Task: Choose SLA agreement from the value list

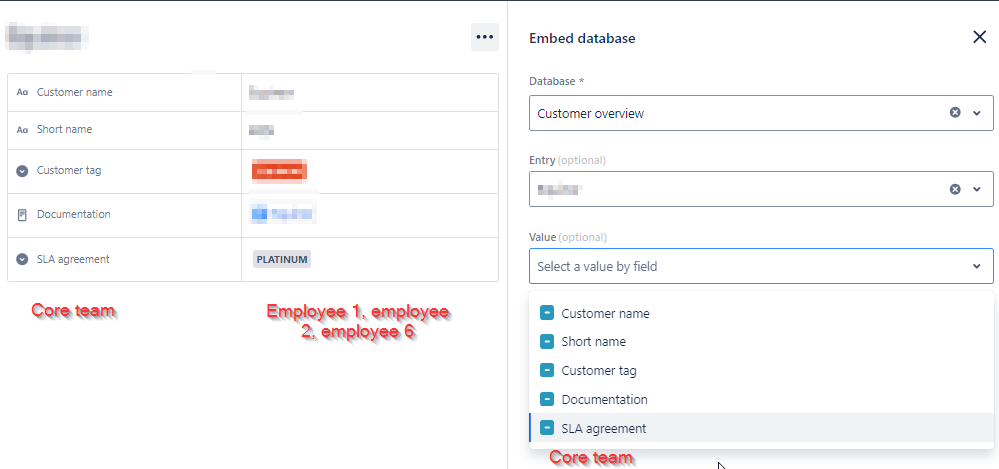Action: coord(761,428)
